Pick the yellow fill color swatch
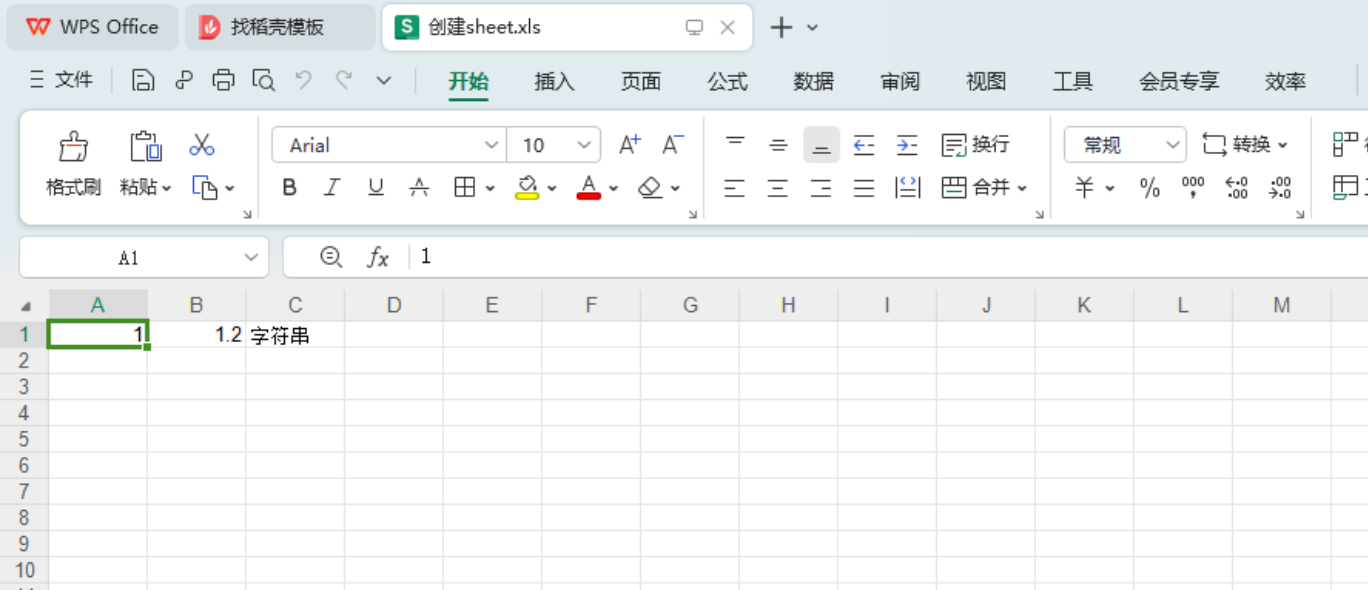Screen dimensions: 1368x590 (x=527, y=195)
